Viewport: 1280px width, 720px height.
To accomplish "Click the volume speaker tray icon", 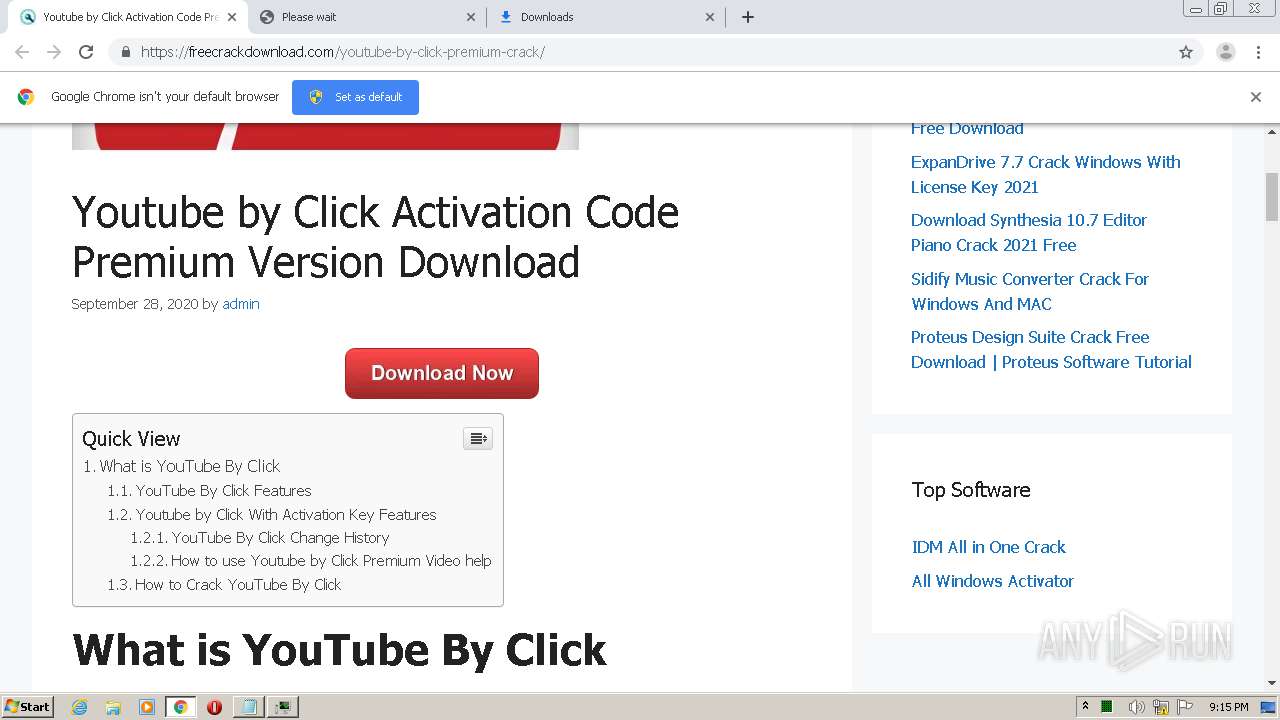I will point(1137,707).
